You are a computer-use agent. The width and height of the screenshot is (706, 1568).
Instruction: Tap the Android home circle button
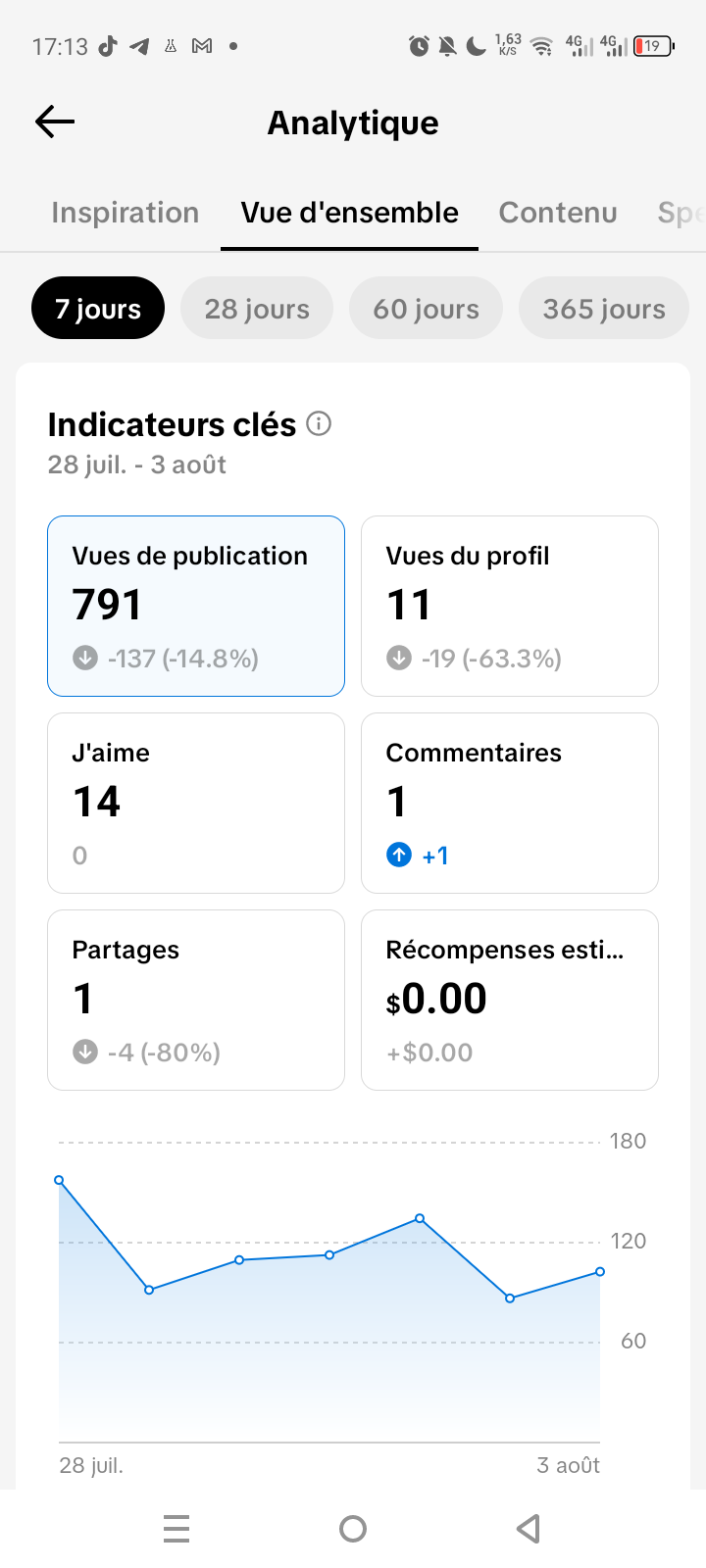pyautogui.click(x=353, y=1529)
